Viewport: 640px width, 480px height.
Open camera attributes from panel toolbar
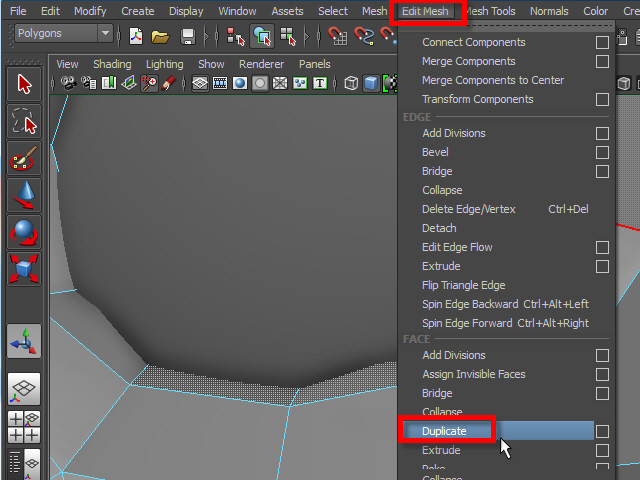coord(89,83)
